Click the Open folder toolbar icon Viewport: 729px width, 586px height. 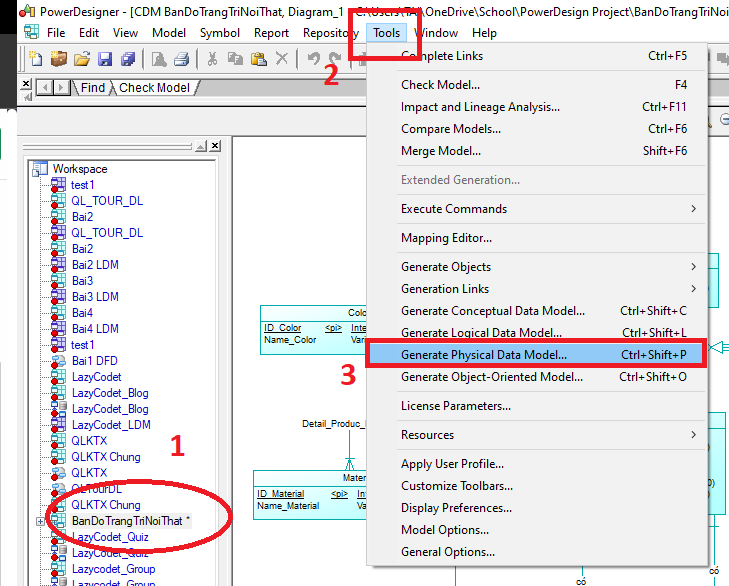pyautogui.click(x=82, y=59)
